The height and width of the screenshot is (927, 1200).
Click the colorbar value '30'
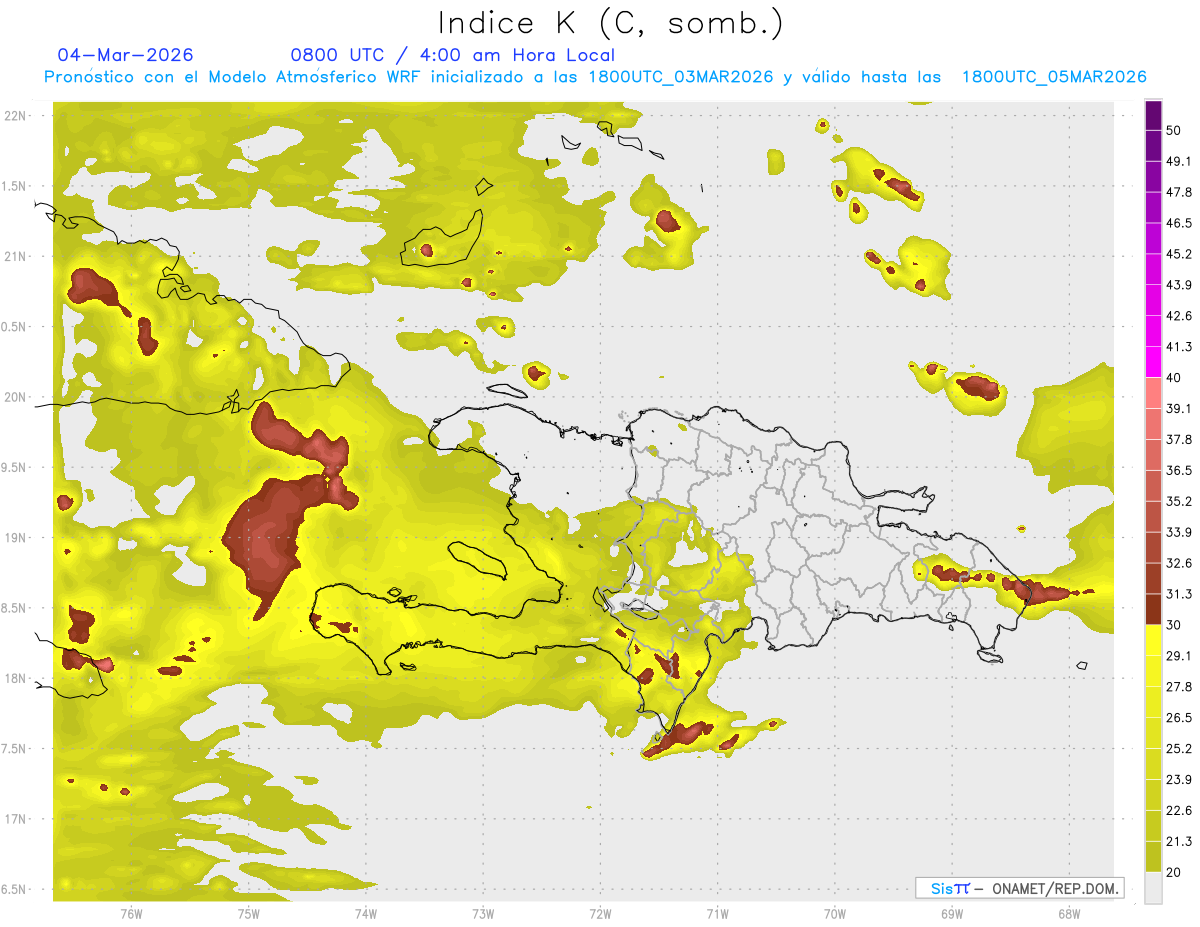[1174, 625]
